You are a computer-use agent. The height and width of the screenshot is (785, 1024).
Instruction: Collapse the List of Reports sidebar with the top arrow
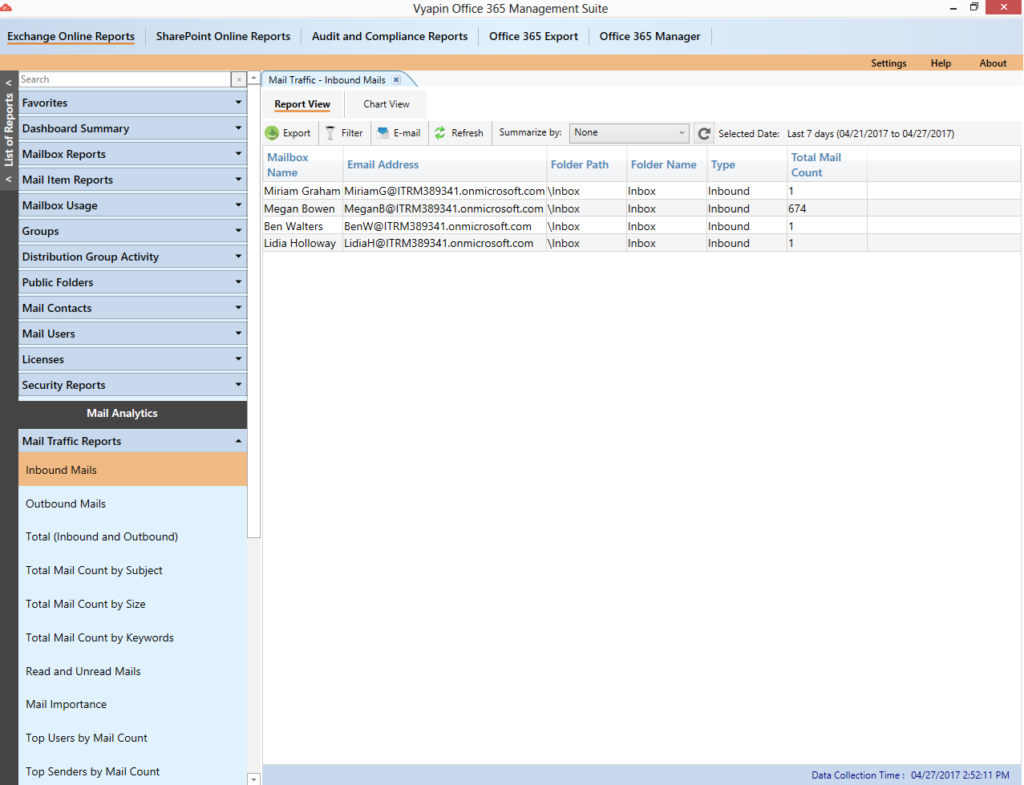pos(8,83)
